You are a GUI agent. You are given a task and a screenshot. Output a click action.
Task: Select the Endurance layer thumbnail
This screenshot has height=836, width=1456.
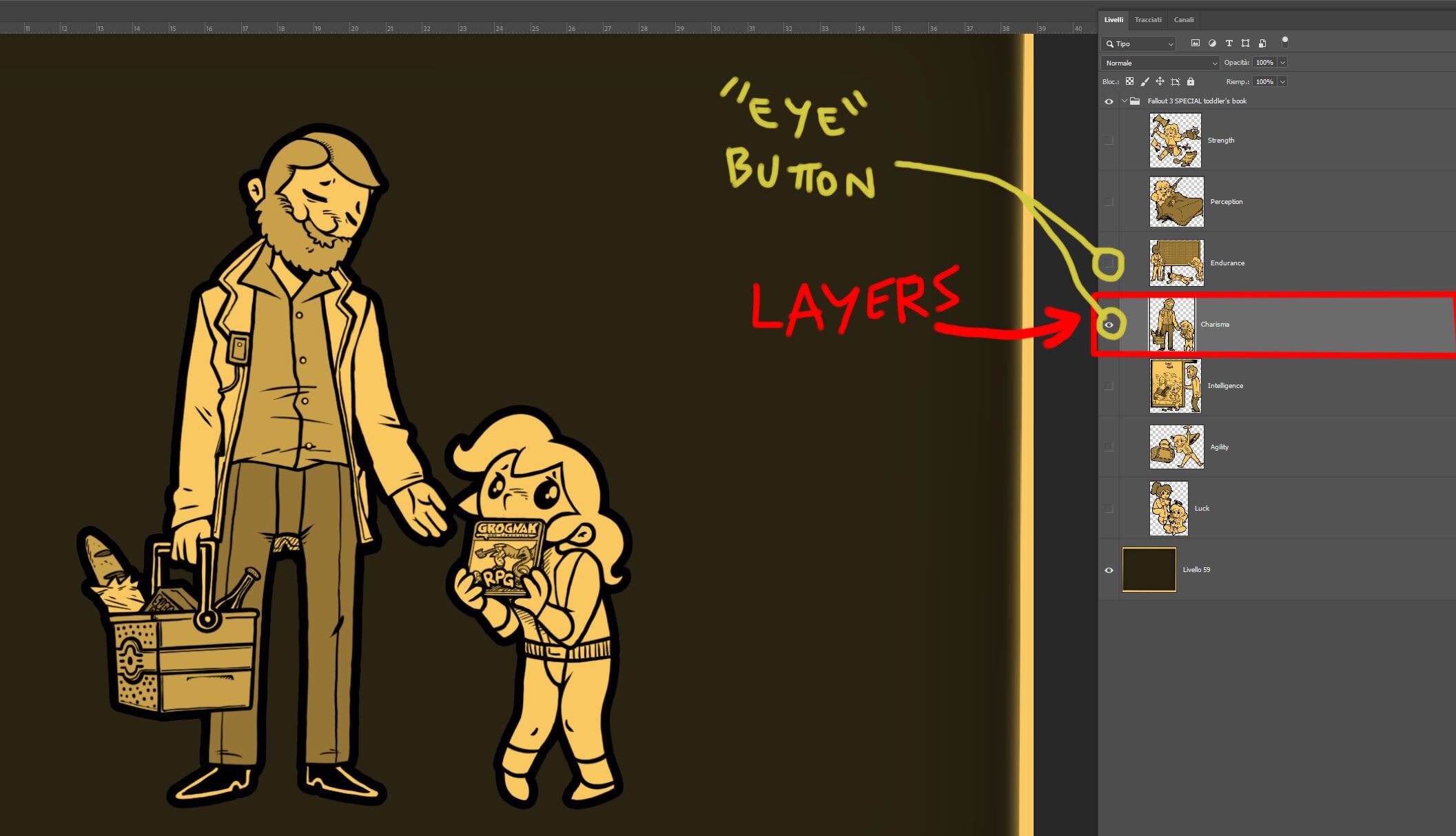point(1177,263)
